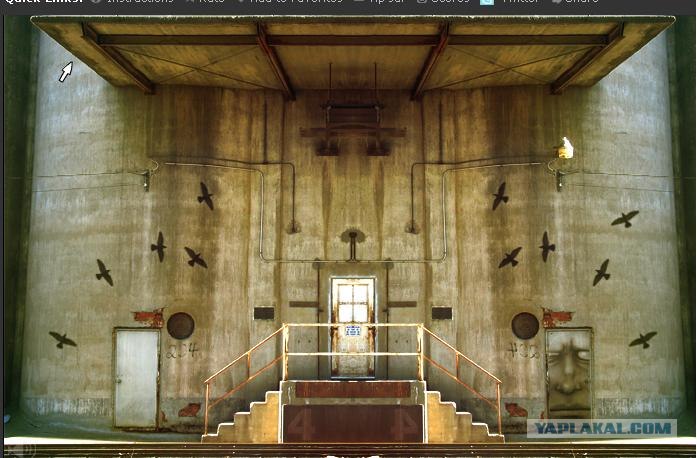Click the dark plaque left of the center door

click(x=264, y=313)
